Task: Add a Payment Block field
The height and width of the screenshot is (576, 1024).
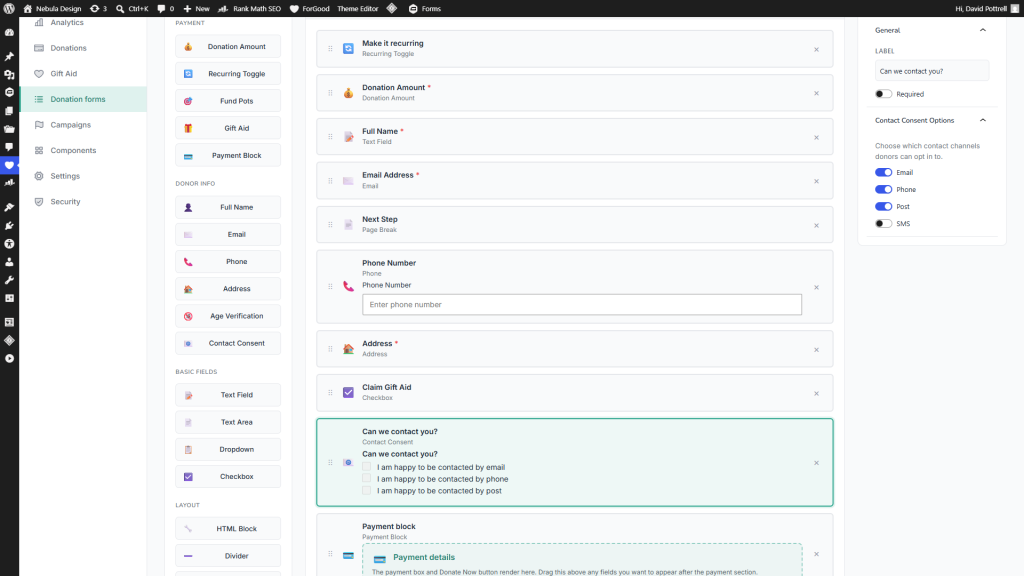Action: (228, 155)
